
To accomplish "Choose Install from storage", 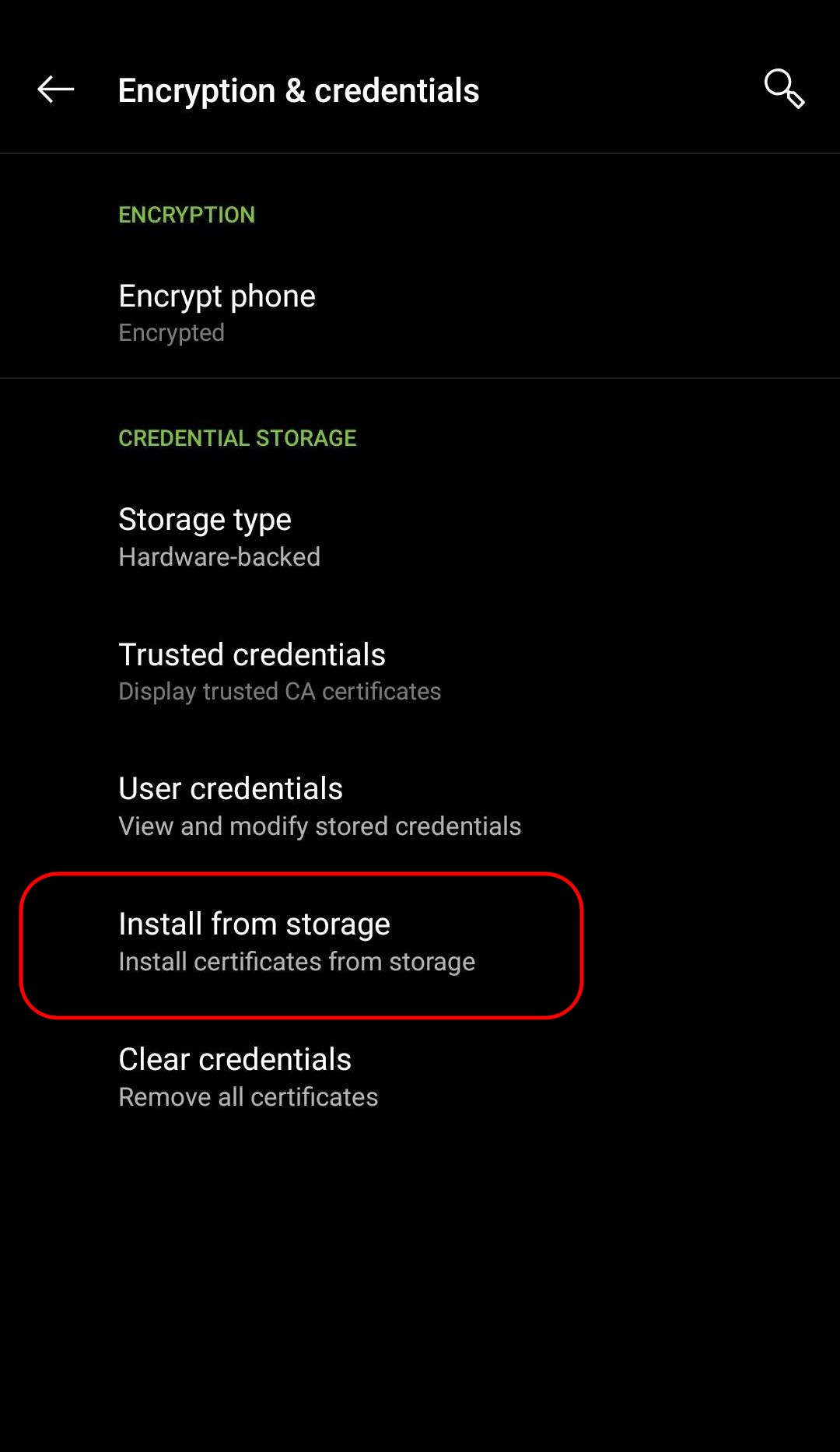I will (x=254, y=924).
